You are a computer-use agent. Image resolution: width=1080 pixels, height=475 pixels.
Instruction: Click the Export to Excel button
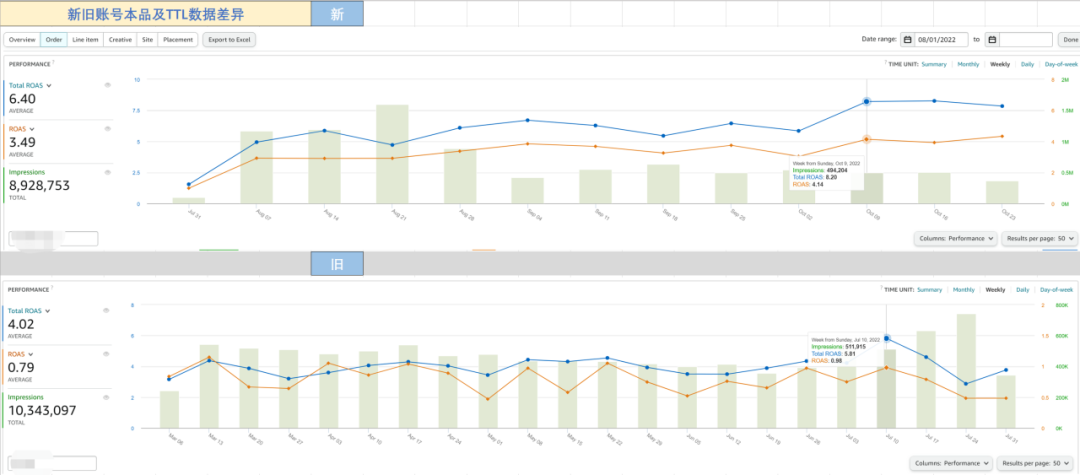point(229,40)
